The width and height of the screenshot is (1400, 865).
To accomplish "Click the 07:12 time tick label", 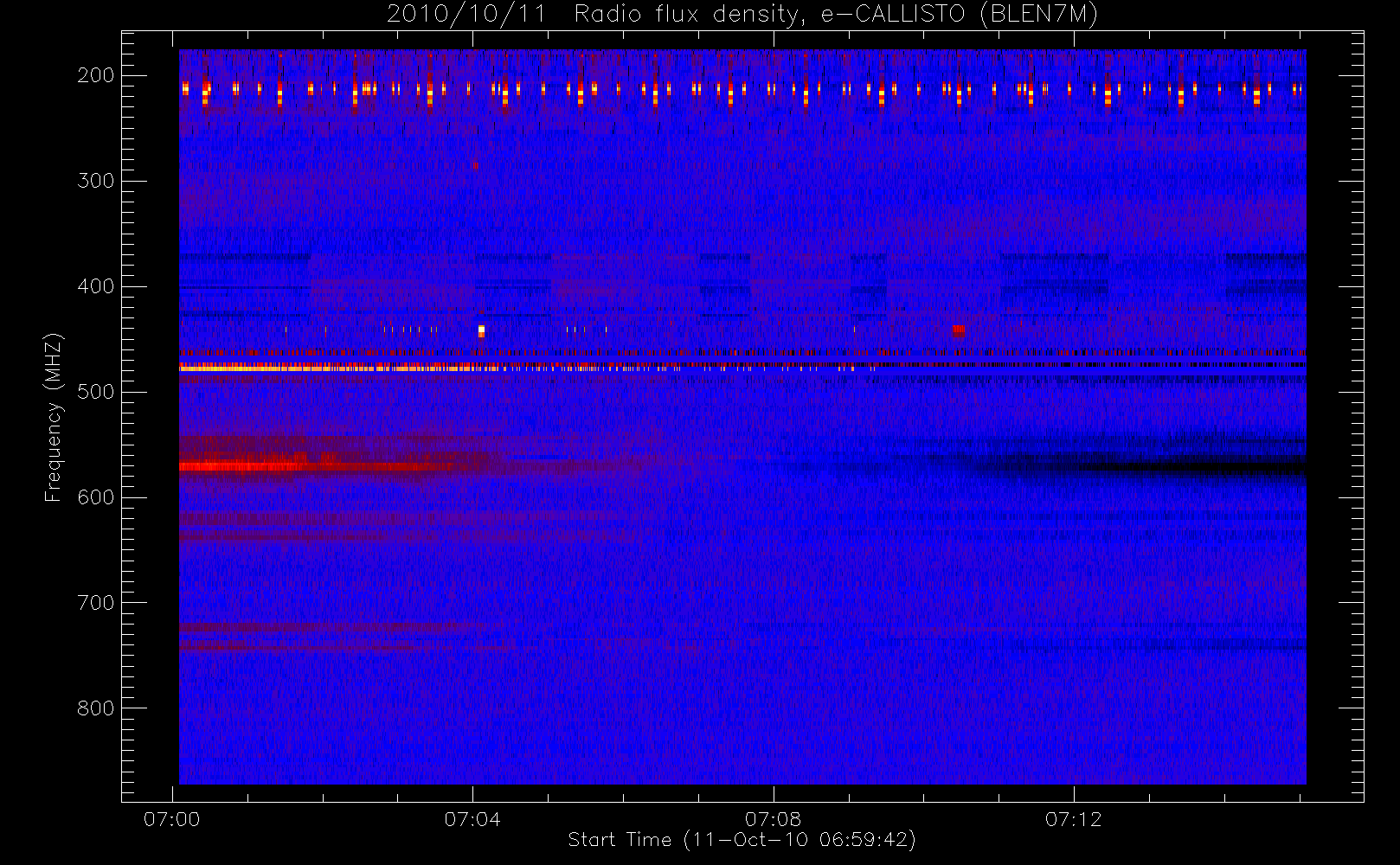I will click(x=1073, y=819).
